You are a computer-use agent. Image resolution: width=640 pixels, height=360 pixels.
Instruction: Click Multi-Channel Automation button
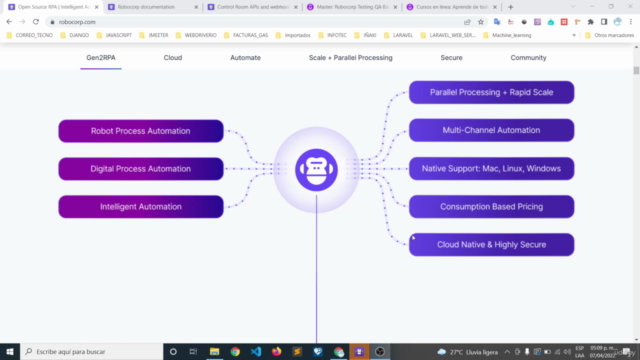pos(491,130)
